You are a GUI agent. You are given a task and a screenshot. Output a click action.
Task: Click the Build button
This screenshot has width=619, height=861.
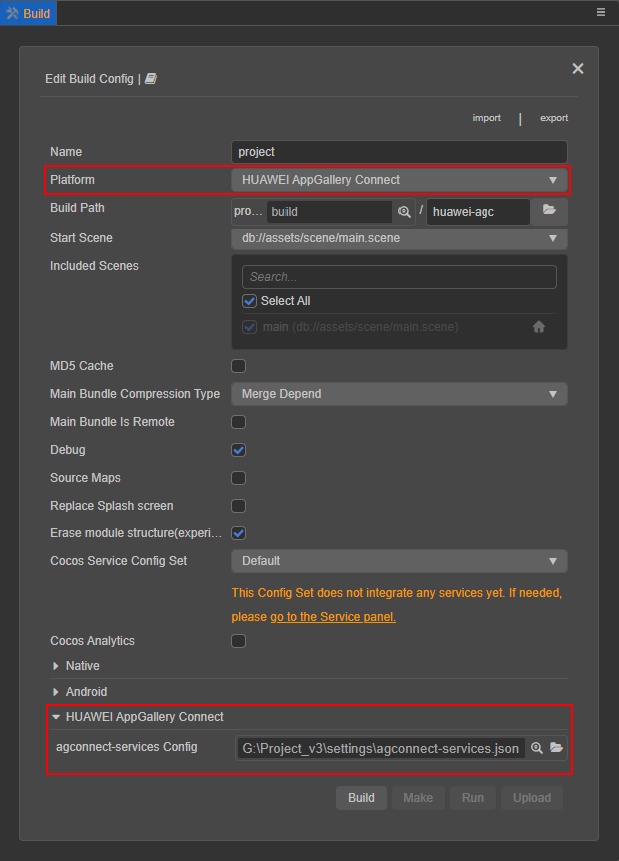point(361,798)
